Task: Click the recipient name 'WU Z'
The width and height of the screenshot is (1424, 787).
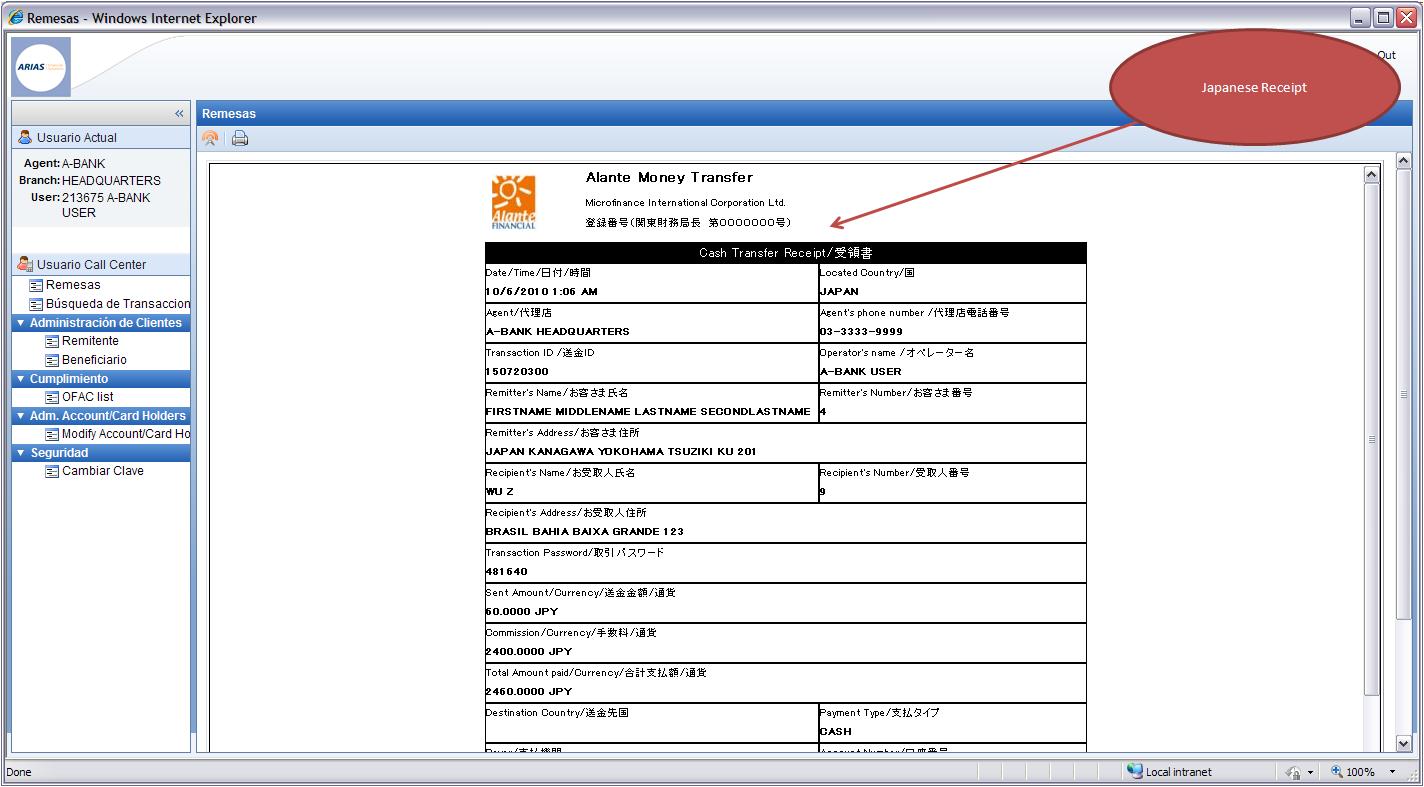Action: coord(500,492)
